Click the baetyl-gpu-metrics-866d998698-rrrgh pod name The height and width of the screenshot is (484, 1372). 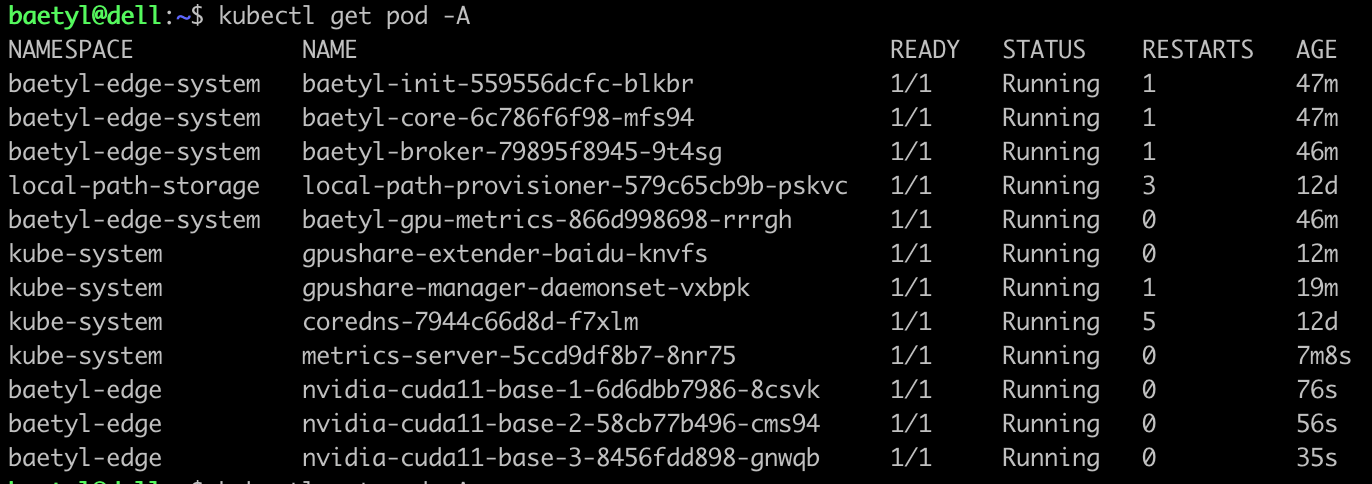click(547, 220)
